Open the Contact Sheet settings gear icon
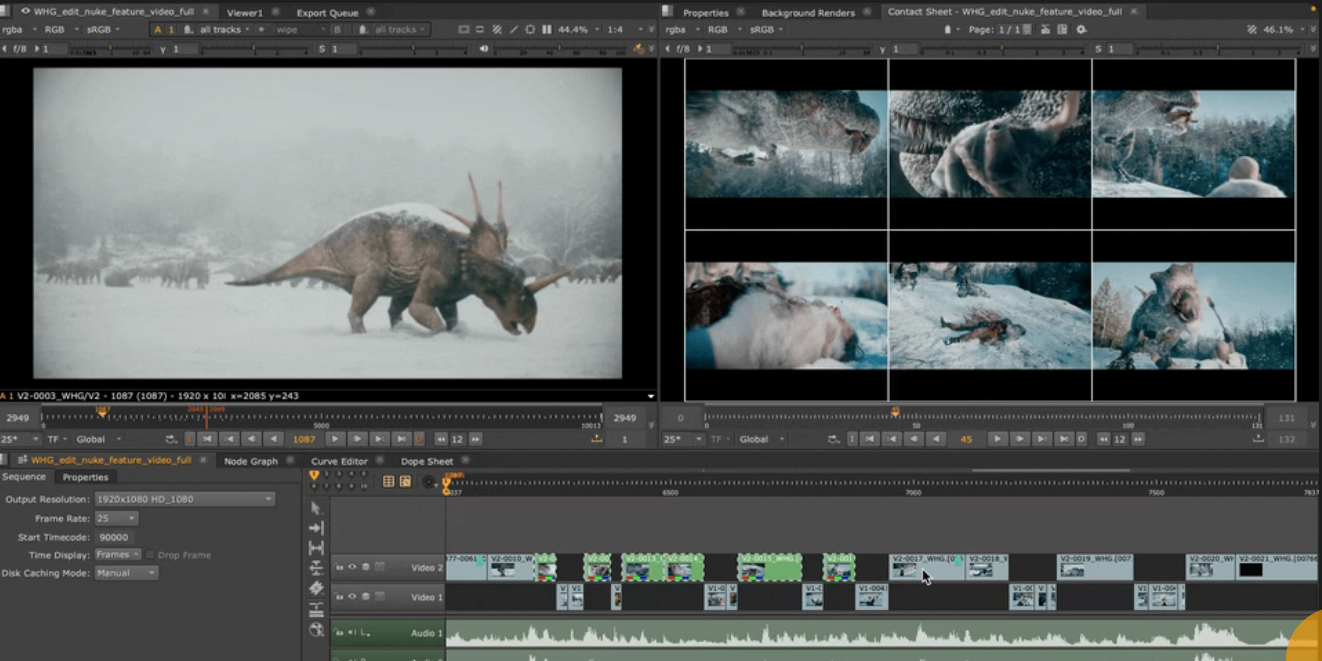 click(x=1081, y=30)
